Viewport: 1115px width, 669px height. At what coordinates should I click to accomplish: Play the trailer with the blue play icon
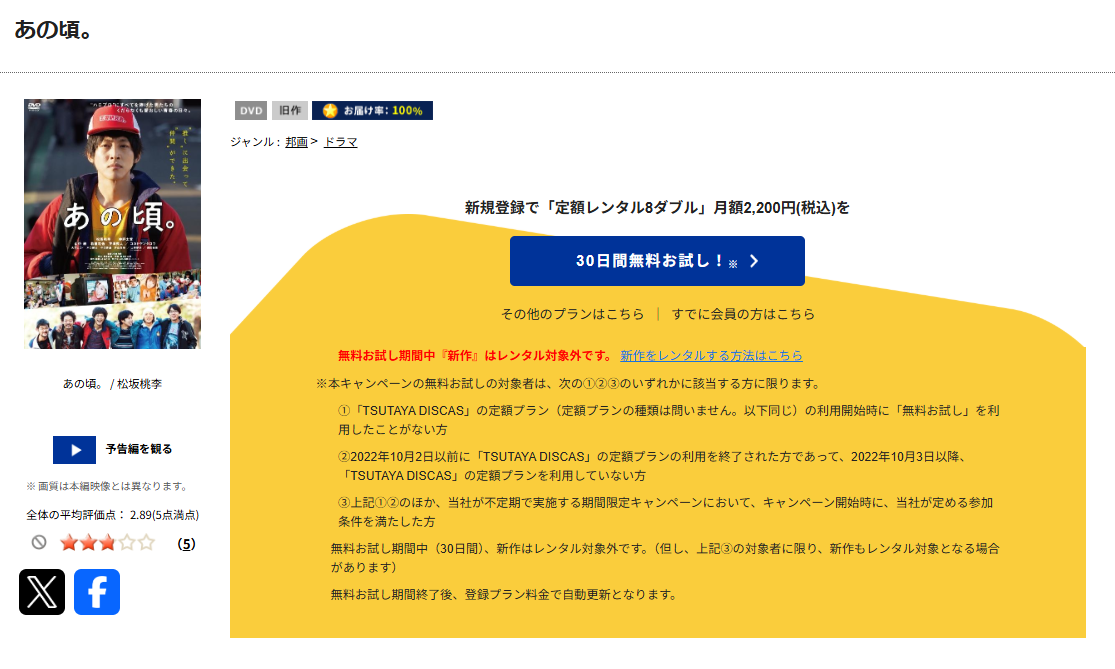click(x=75, y=450)
